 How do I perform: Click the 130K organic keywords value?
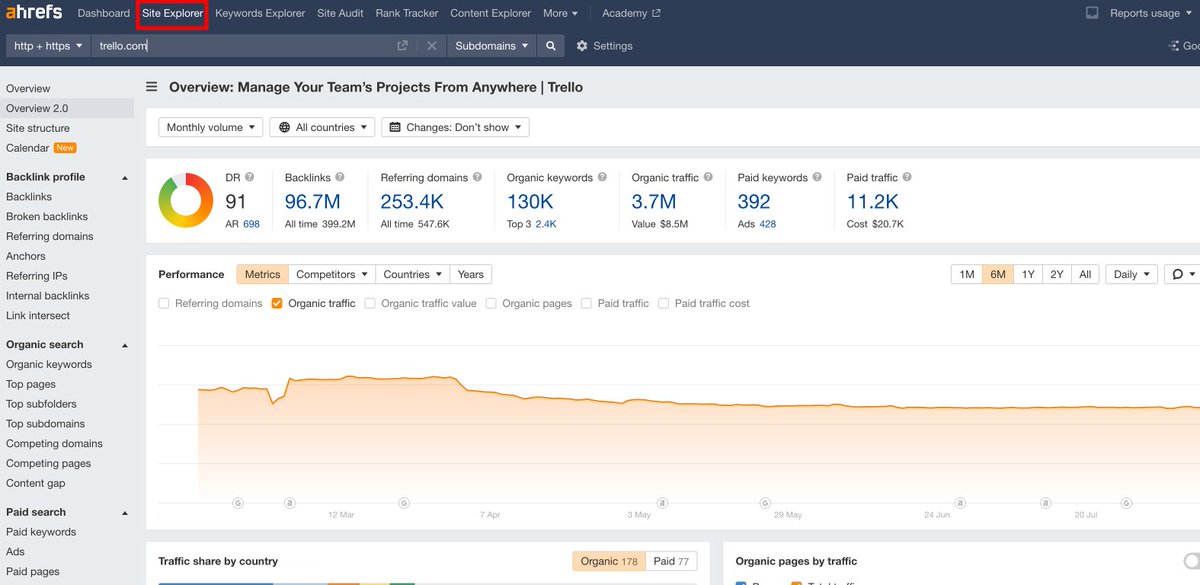[x=530, y=202]
